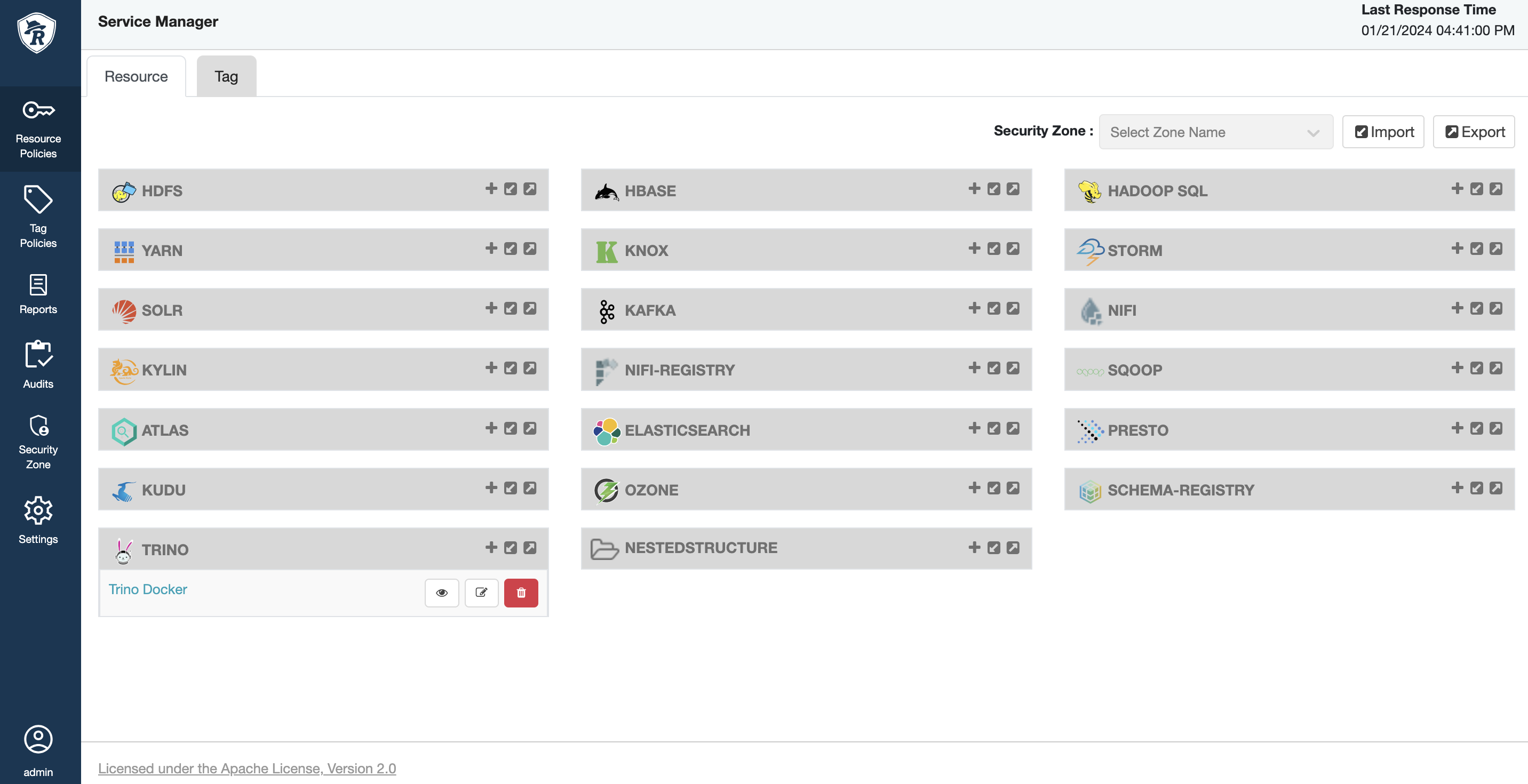The image size is (1528, 784).
Task: Open the Apache License Version 2.0 link
Action: (247, 768)
